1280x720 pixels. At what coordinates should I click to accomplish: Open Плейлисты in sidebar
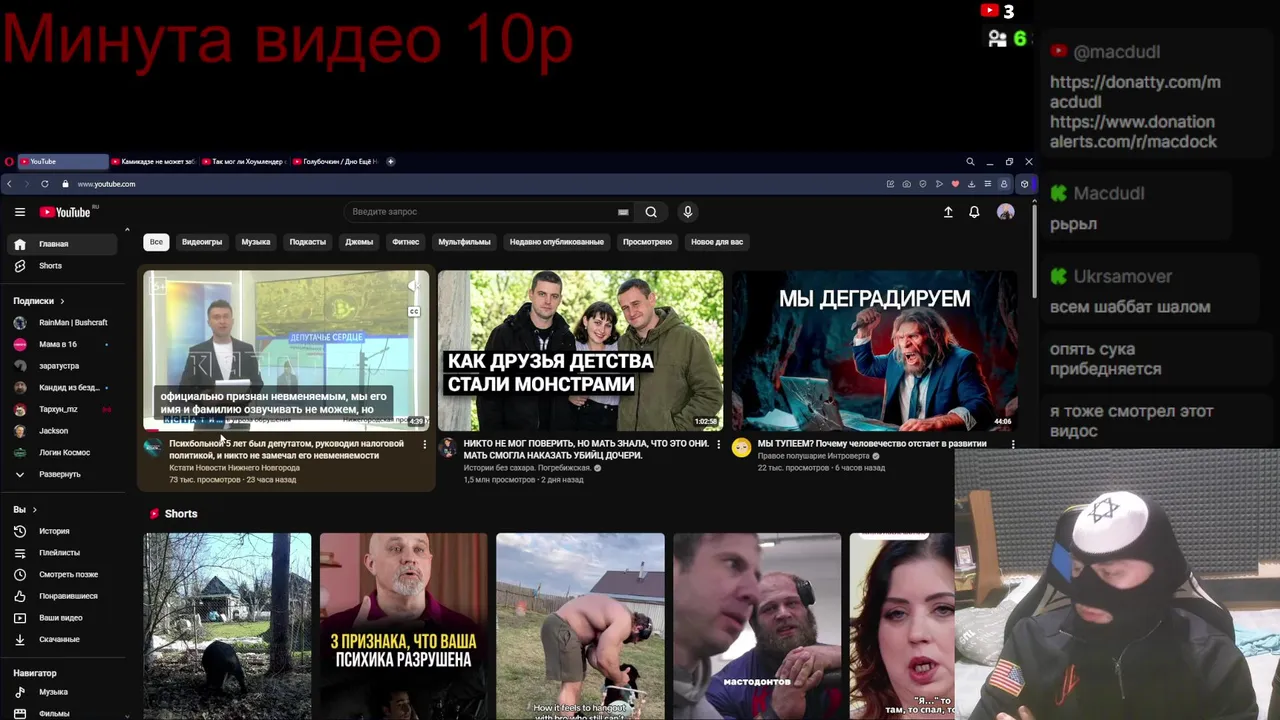coord(62,553)
